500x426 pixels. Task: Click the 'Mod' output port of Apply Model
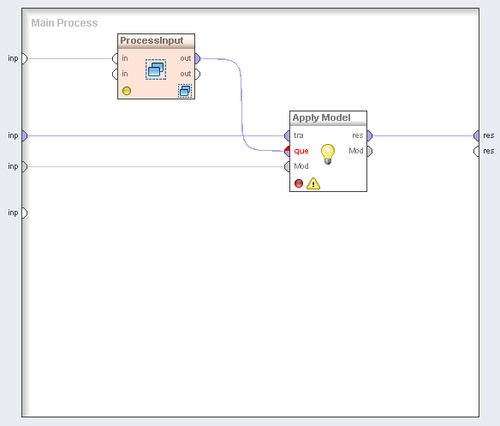tap(370, 151)
